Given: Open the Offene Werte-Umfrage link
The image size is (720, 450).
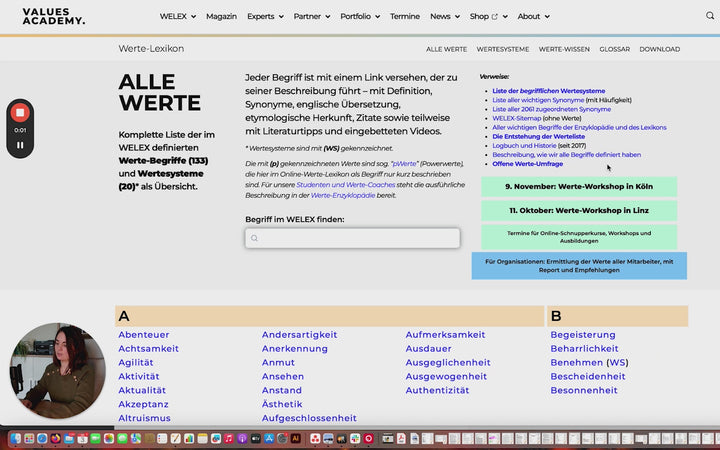Looking at the screenshot, I should [x=527, y=164].
